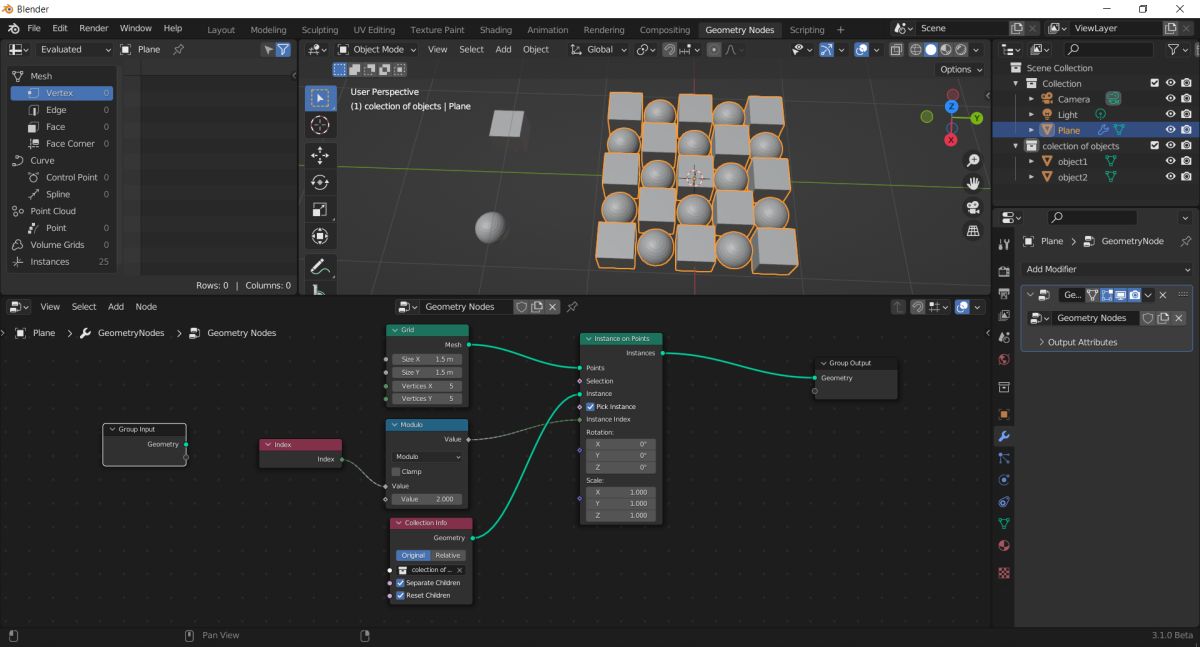Image resolution: width=1200 pixels, height=647 pixels.
Task: Choose the Annotate tool
Action: (x=320, y=267)
